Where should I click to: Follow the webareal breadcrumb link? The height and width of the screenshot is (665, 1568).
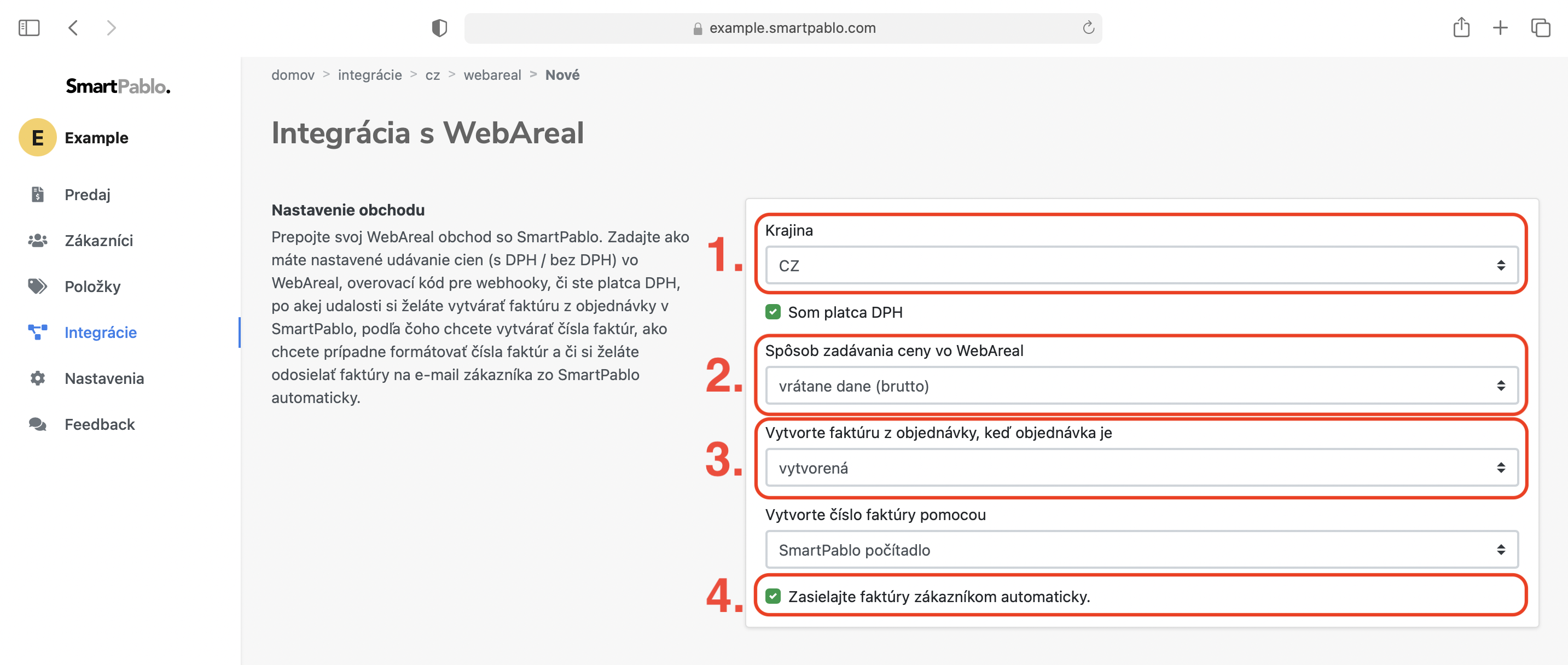pos(492,75)
